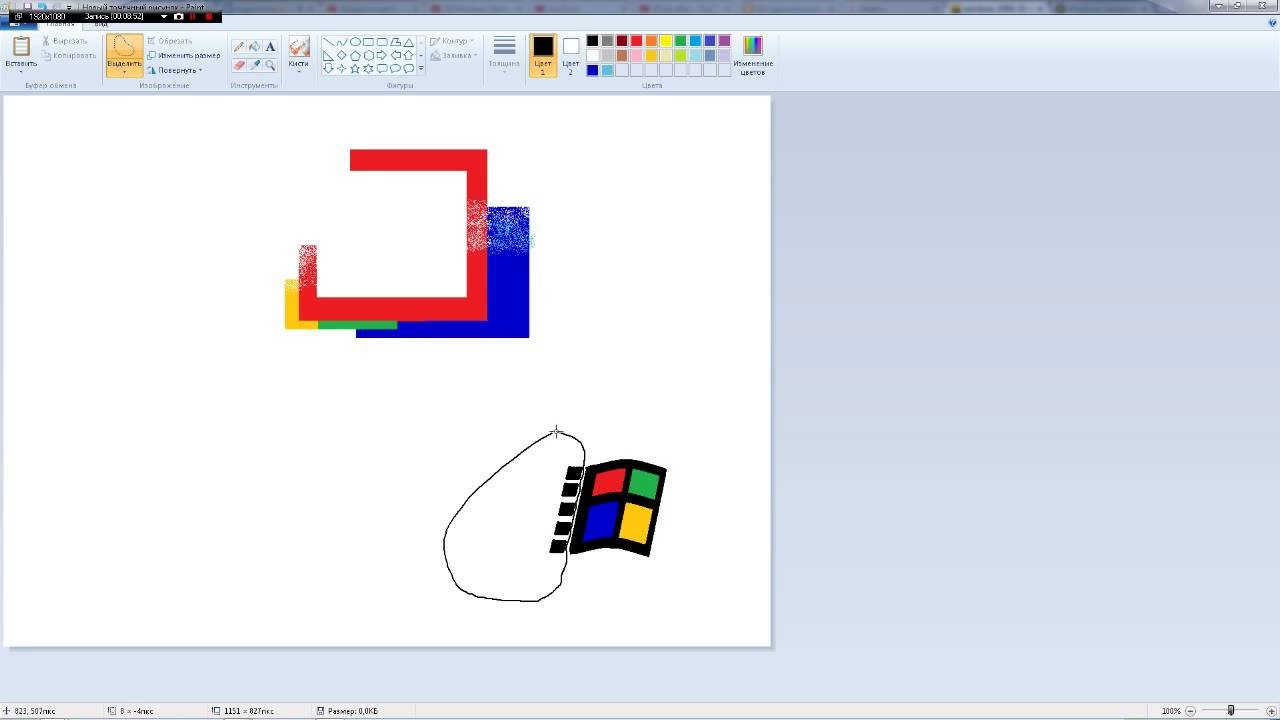
Task: Open the Outline (Контур) dropdown
Action: coord(453,41)
